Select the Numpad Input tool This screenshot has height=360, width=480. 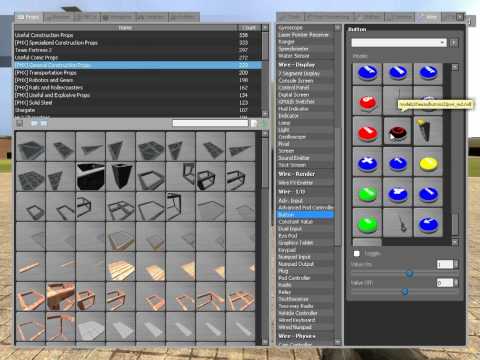305,257
